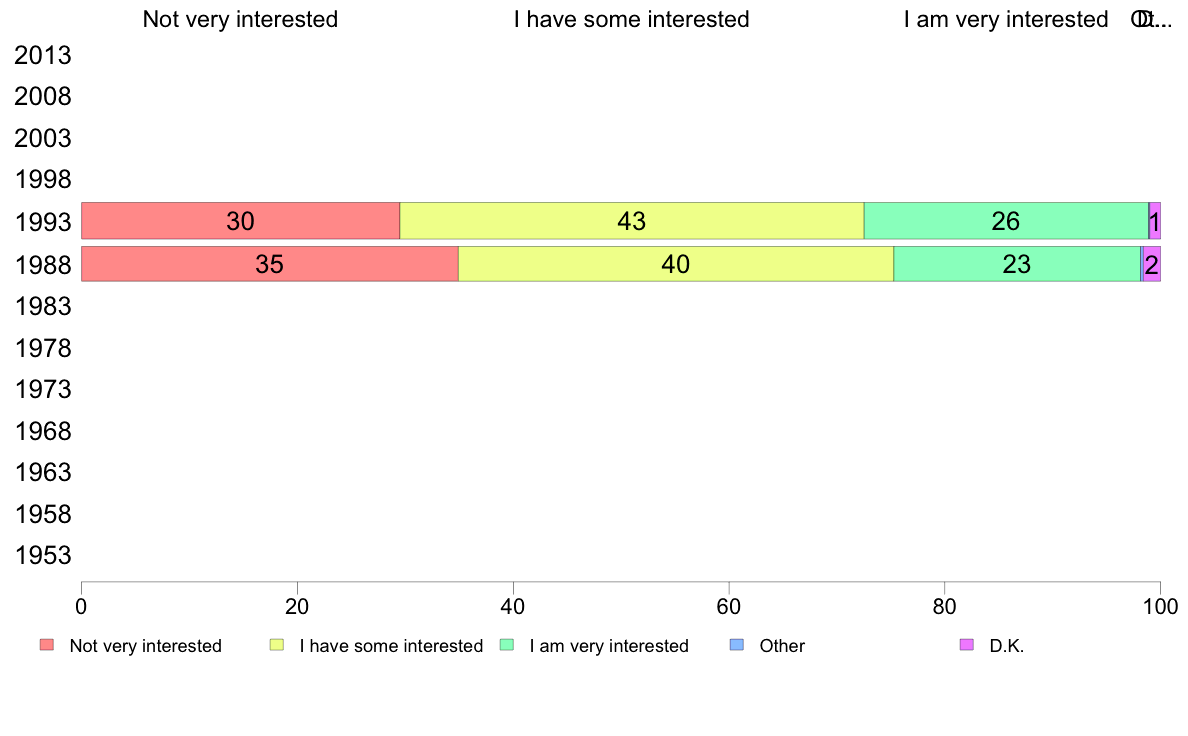Click the 1993 year axis label
Image resolution: width=1188 pixels, height=736 pixels.
(x=43, y=222)
